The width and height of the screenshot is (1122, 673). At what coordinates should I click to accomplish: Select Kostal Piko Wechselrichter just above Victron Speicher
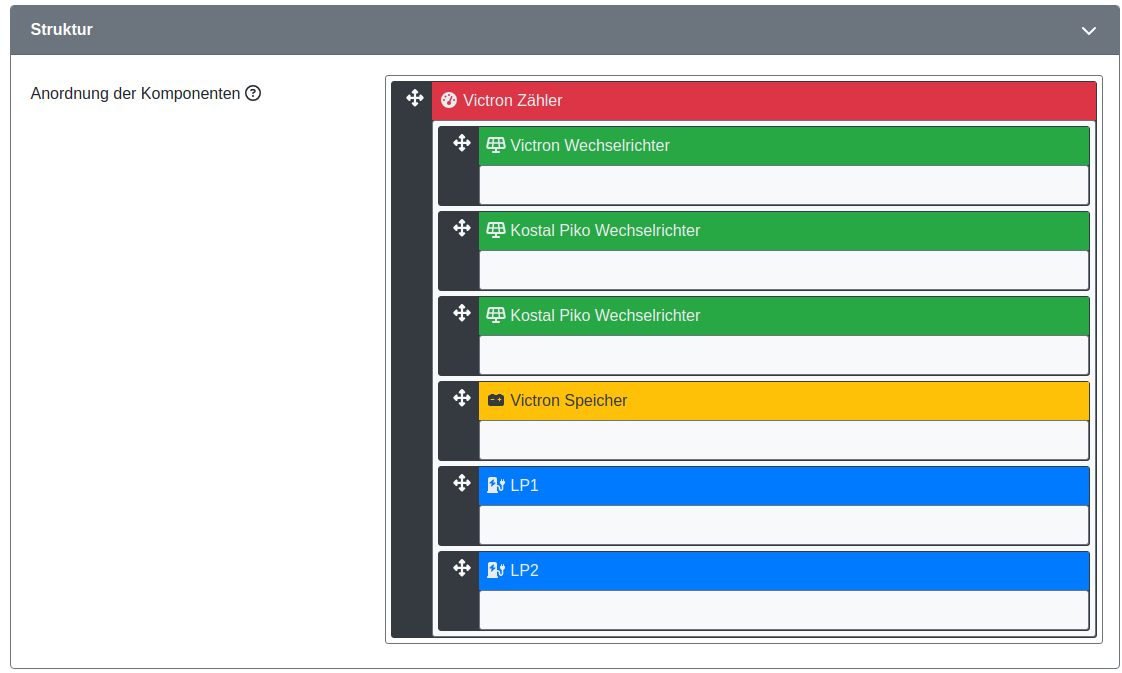784,316
